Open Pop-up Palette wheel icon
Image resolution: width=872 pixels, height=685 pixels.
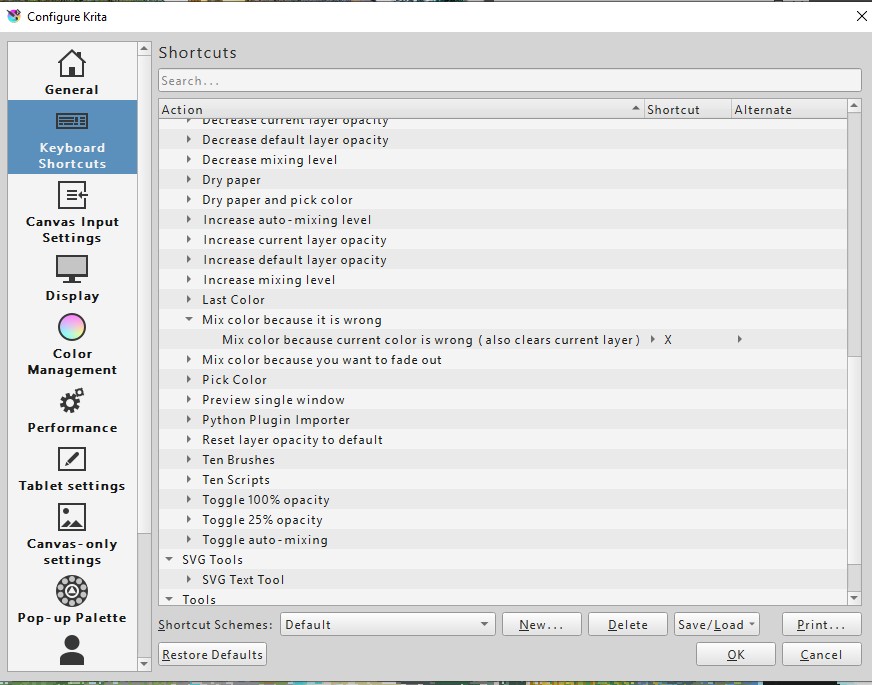coord(72,591)
